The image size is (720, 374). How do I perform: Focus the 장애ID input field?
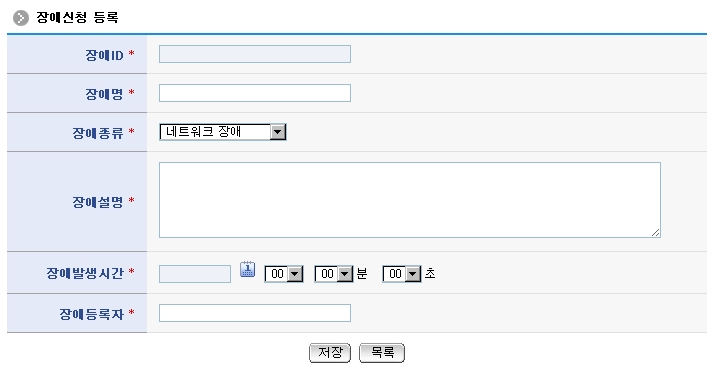(x=255, y=54)
